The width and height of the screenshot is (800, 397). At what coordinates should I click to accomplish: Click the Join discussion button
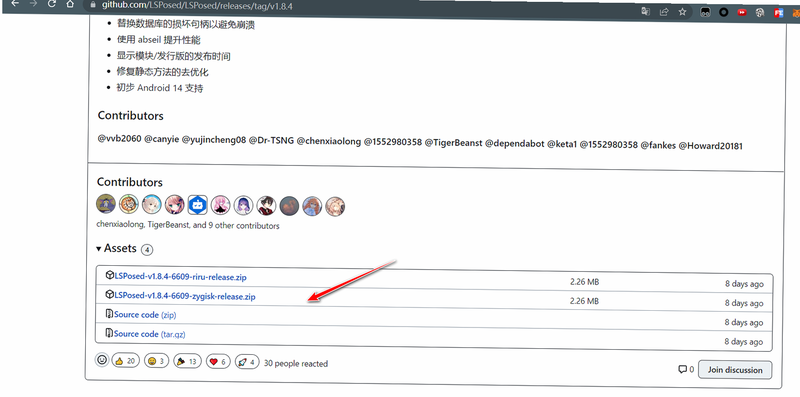pos(735,370)
